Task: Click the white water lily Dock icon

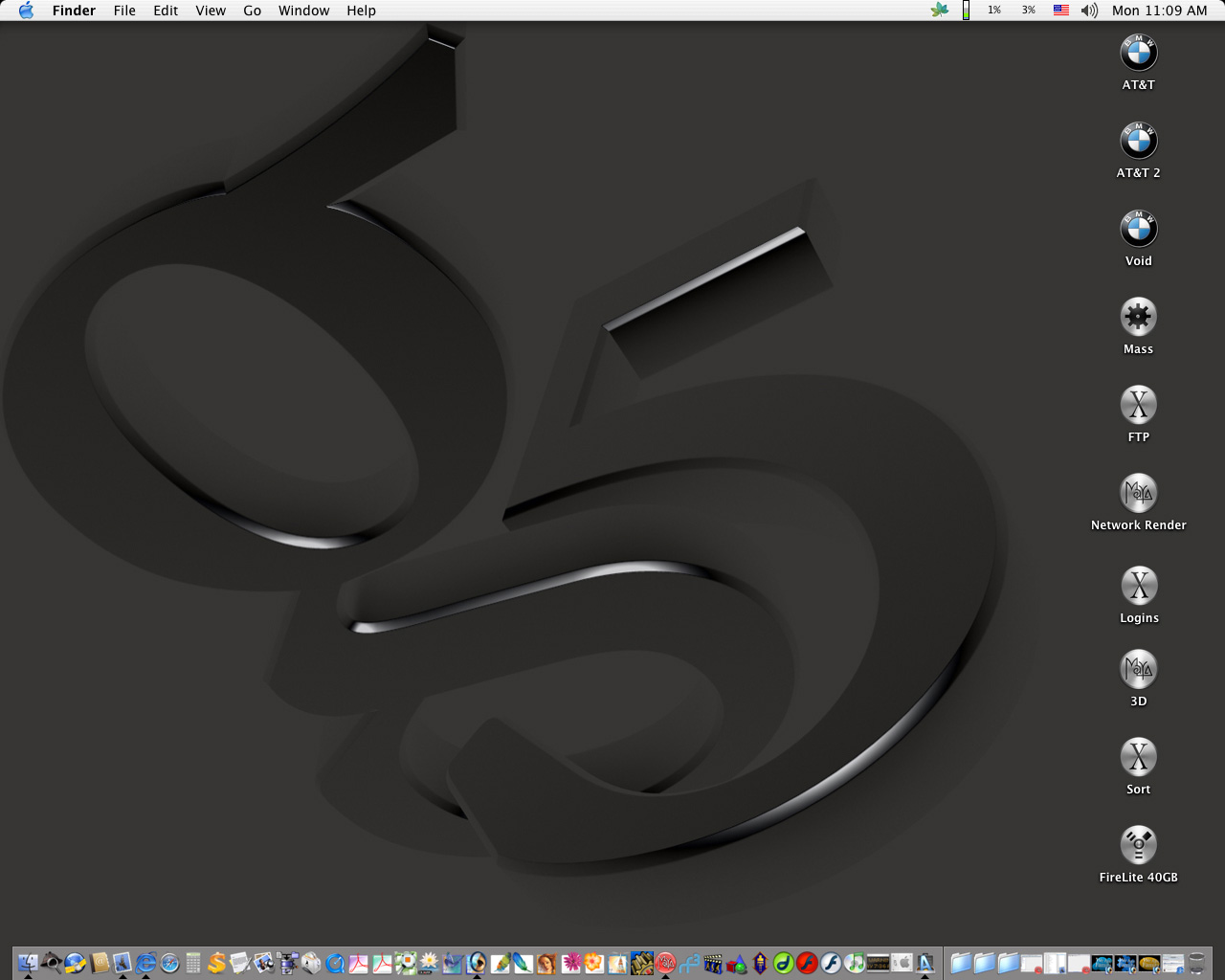Action: pos(429,962)
